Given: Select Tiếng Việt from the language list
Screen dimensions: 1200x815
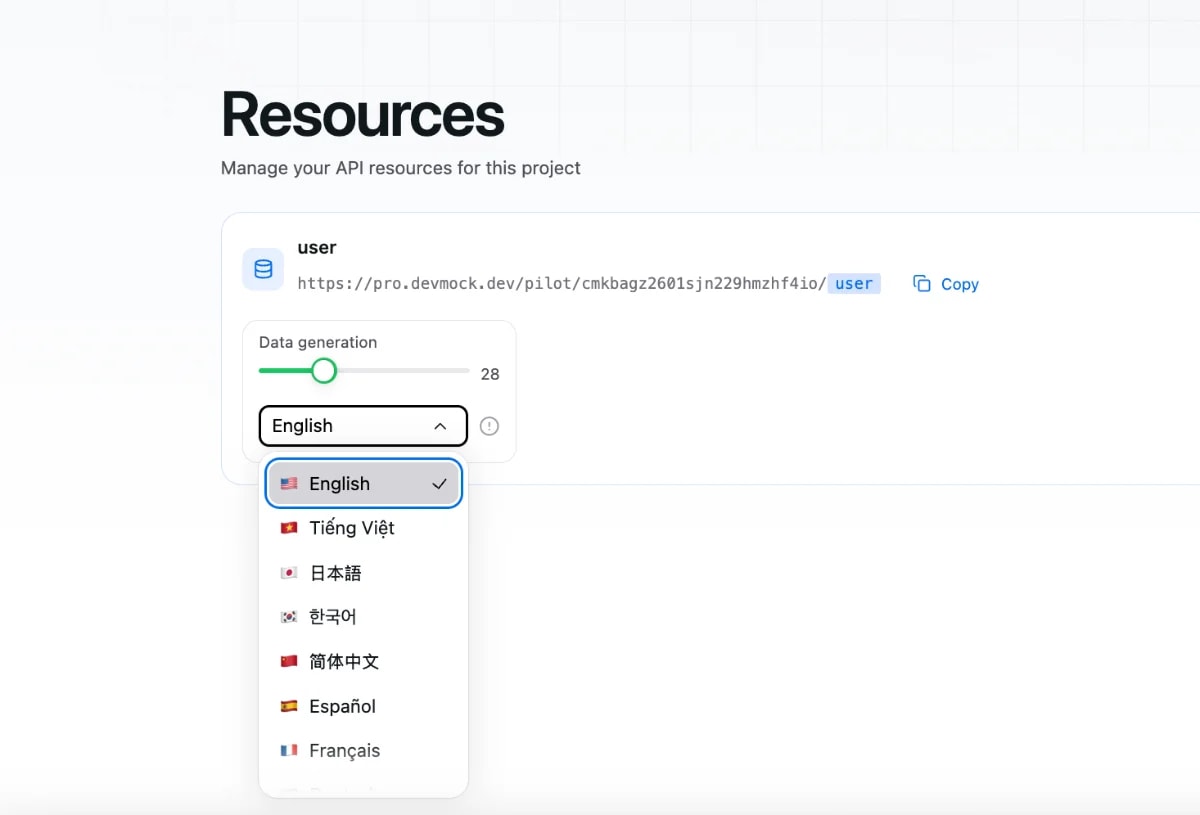Looking at the screenshot, I should 352,528.
